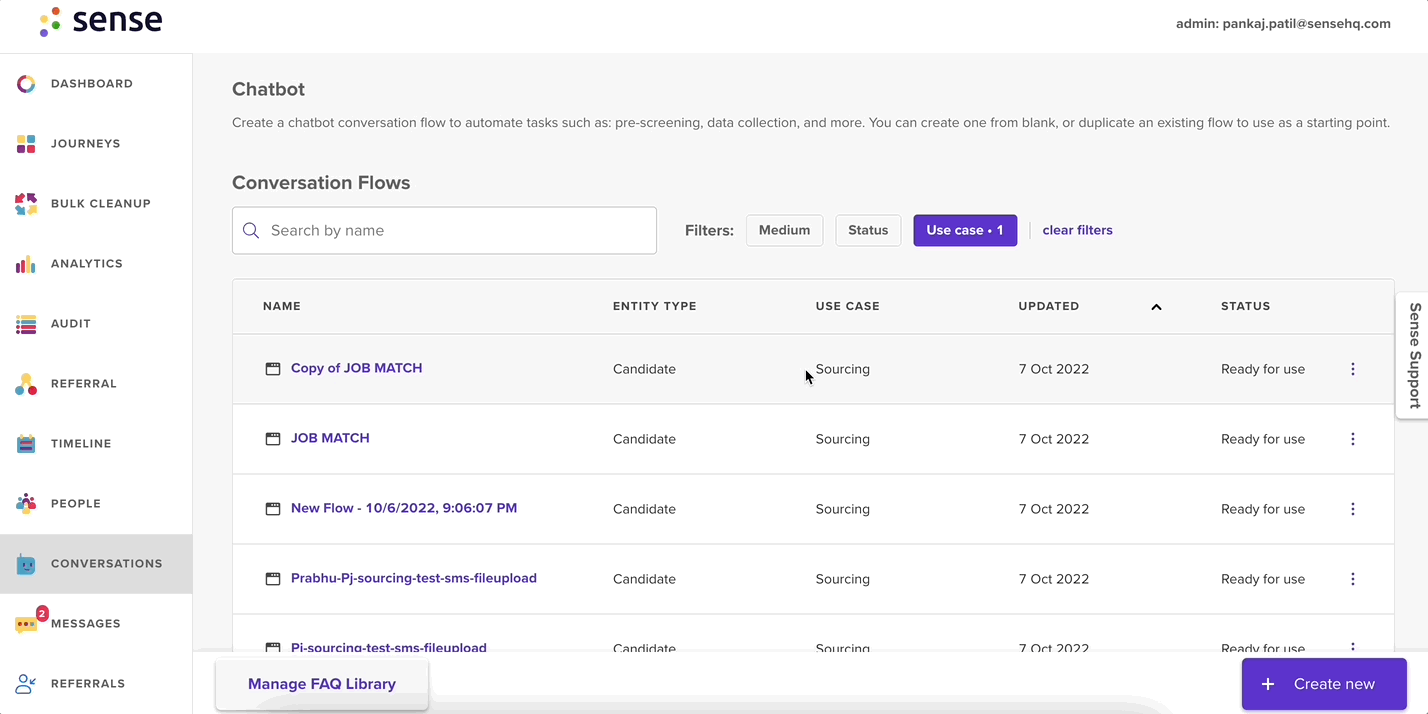
Task: Click the Sense logo
Action: click(x=100, y=21)
